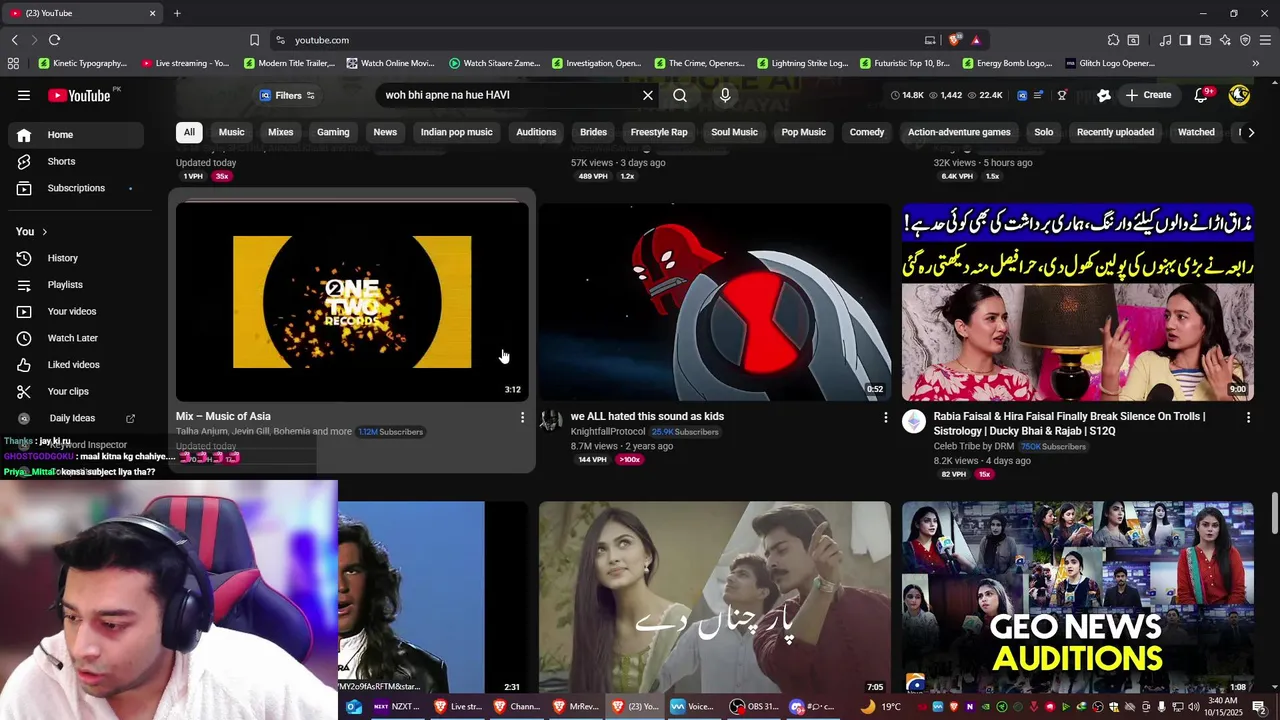The image size is (1280, 720).
Task: Open 'we ALL hated this sound as kids' title
Action: point(647,416)
